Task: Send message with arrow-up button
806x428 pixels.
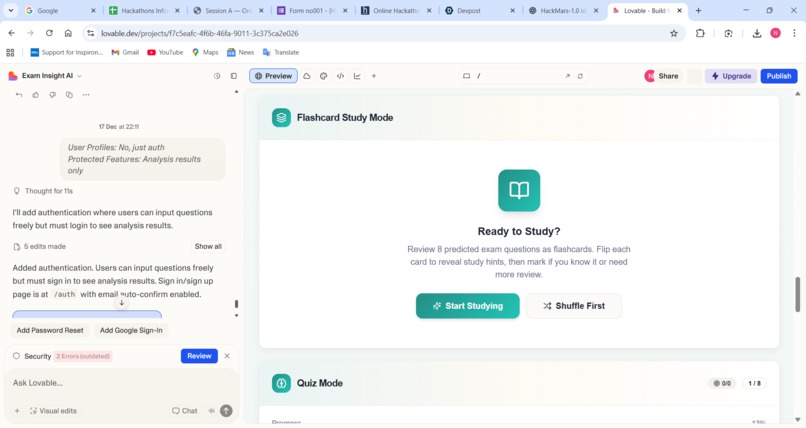Action: [226, 411]
